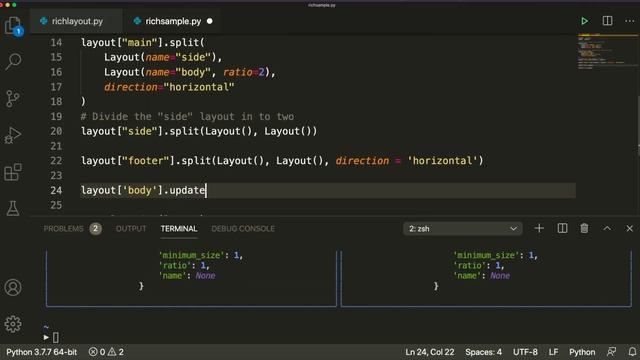
Task: Split the editor to the right
Action: click(607, 21)
